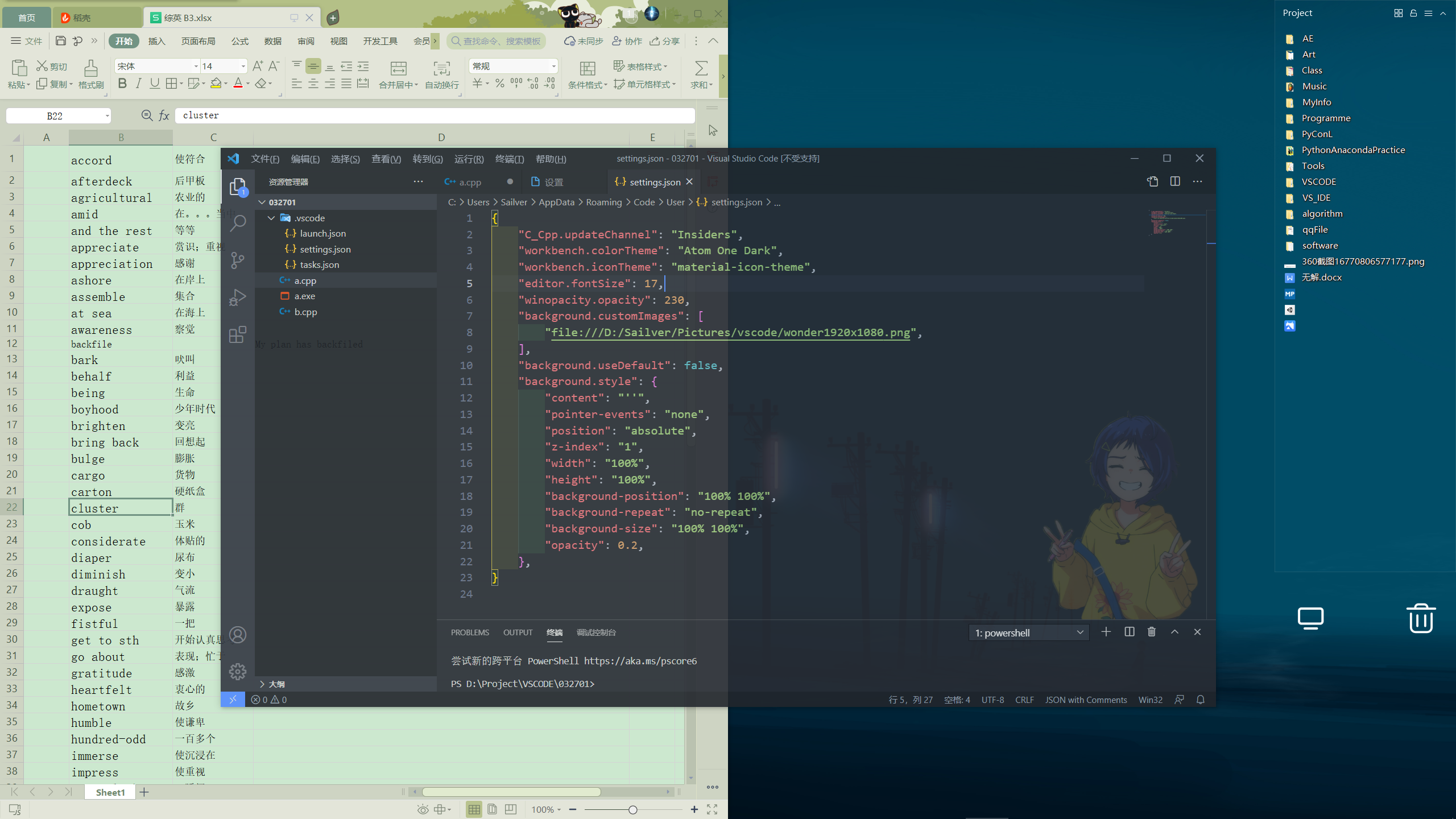Toggle underline formatting in the WPS ribbon
1456x819 pixels.
pos(155,84)
